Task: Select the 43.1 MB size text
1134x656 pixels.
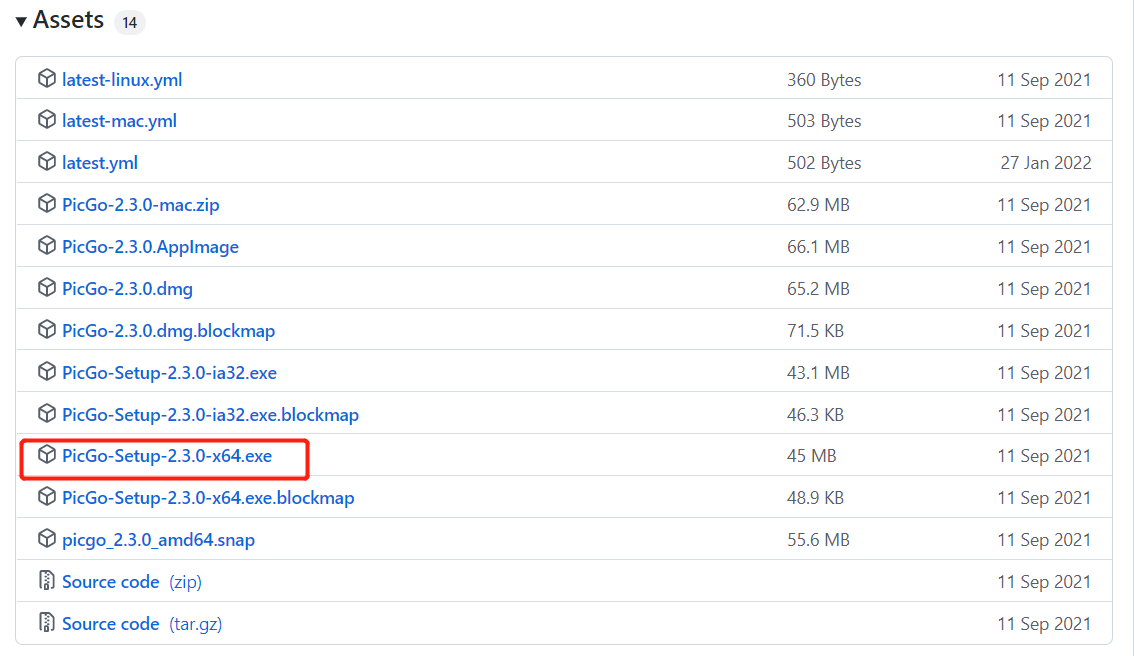Action: (x=818, y=372)
